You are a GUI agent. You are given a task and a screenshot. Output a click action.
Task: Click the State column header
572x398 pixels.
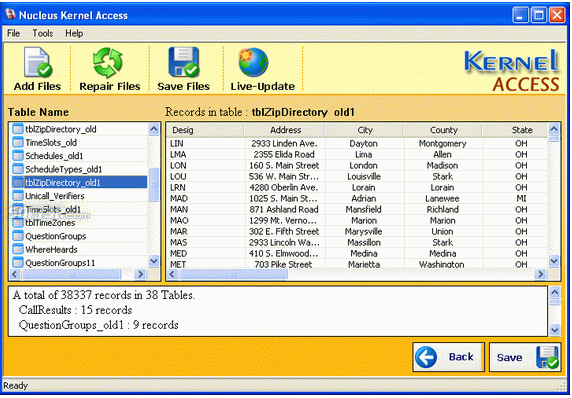515,130
